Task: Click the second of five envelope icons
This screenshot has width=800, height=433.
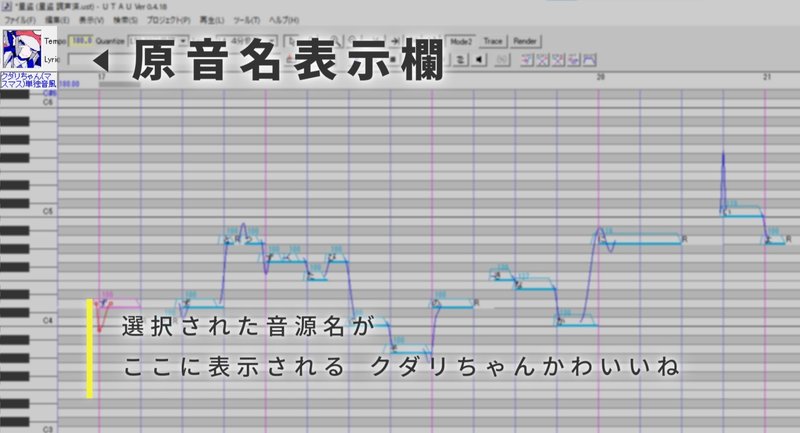Action: pyautogui.click(x=543, y=60)
